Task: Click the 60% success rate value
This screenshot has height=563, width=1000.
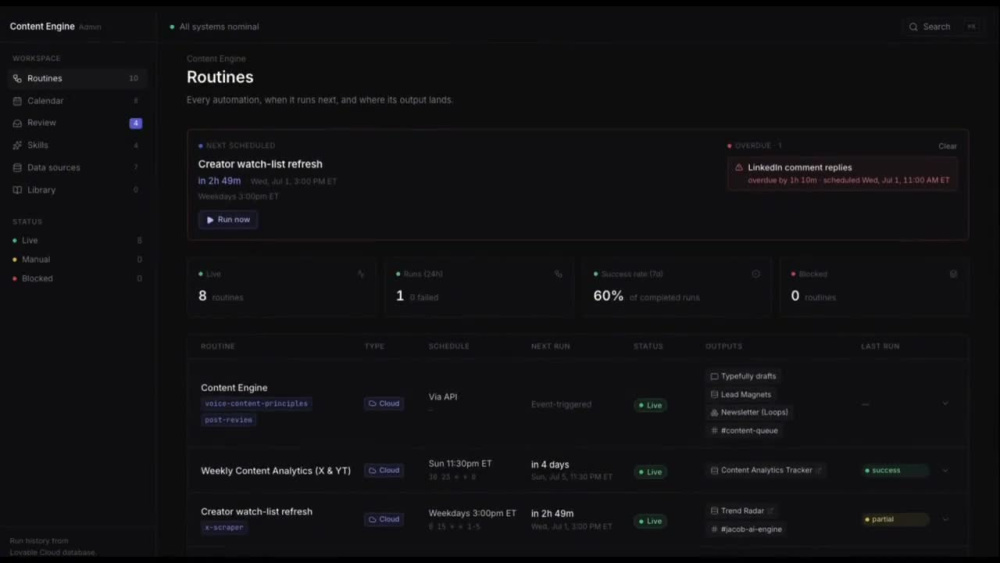Action: pos(608,296)
